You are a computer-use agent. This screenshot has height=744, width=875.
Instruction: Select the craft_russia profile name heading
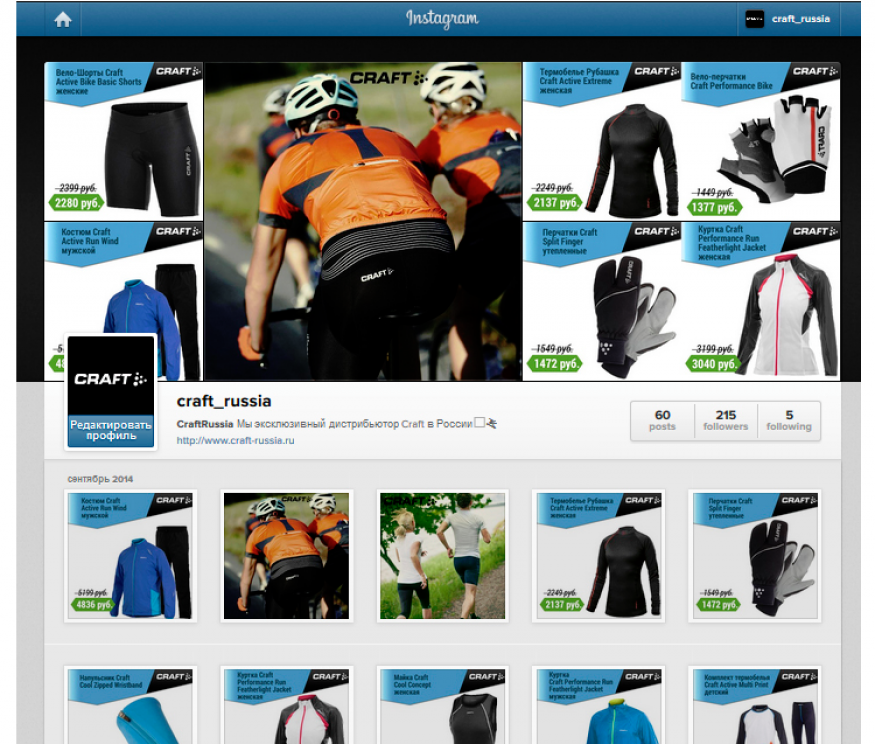224,401
